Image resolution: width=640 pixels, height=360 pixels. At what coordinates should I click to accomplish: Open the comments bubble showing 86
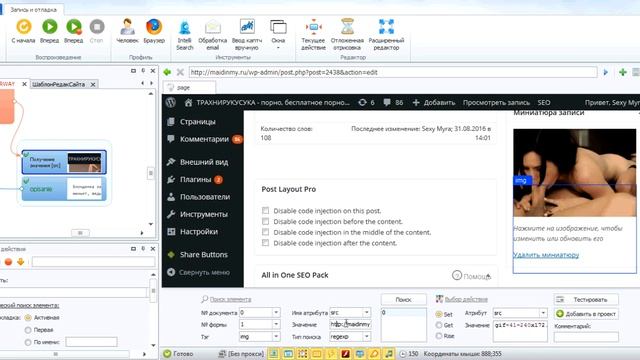(x=393, y=102)
